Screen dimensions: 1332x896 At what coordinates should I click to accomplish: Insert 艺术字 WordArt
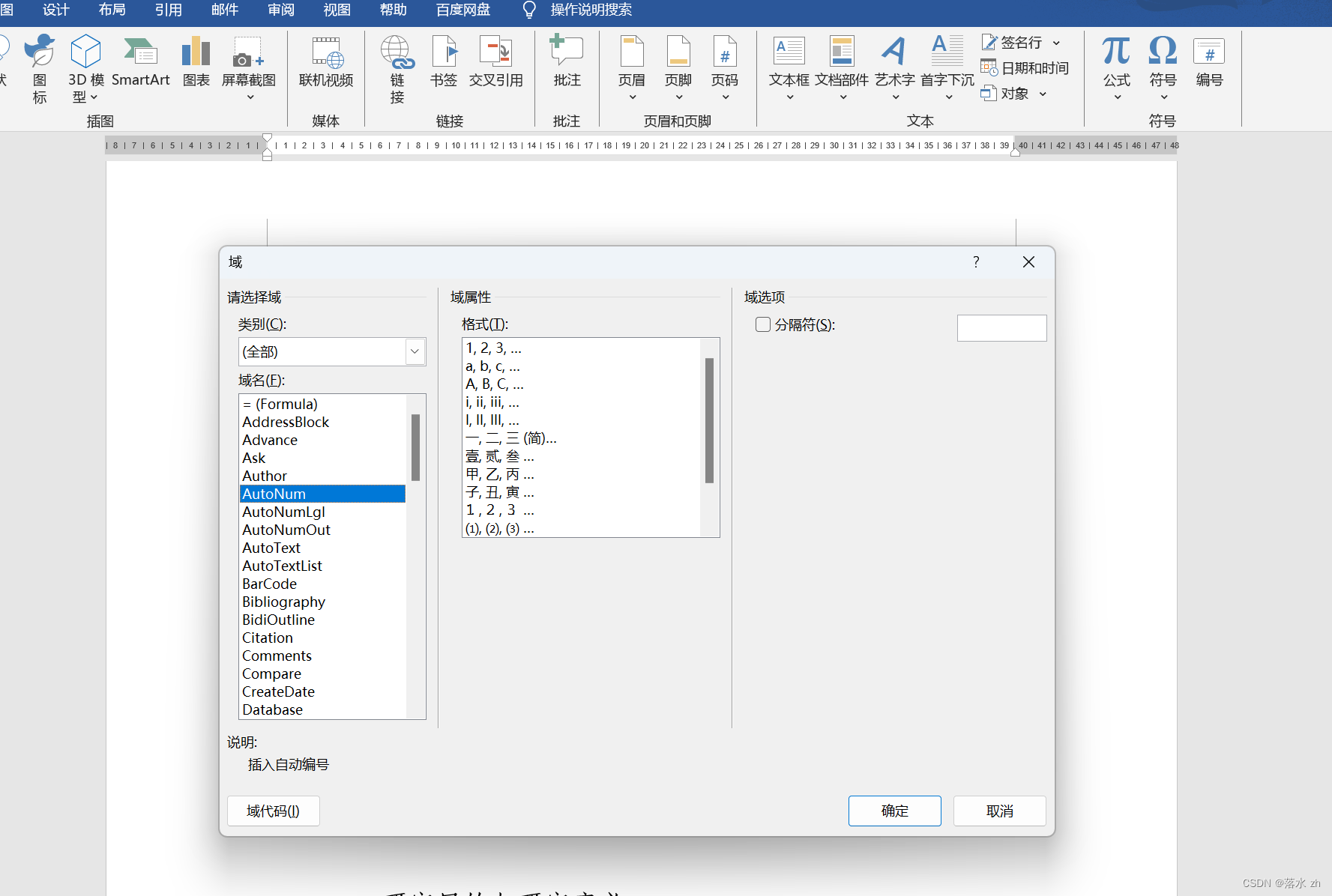coord(895,69)
